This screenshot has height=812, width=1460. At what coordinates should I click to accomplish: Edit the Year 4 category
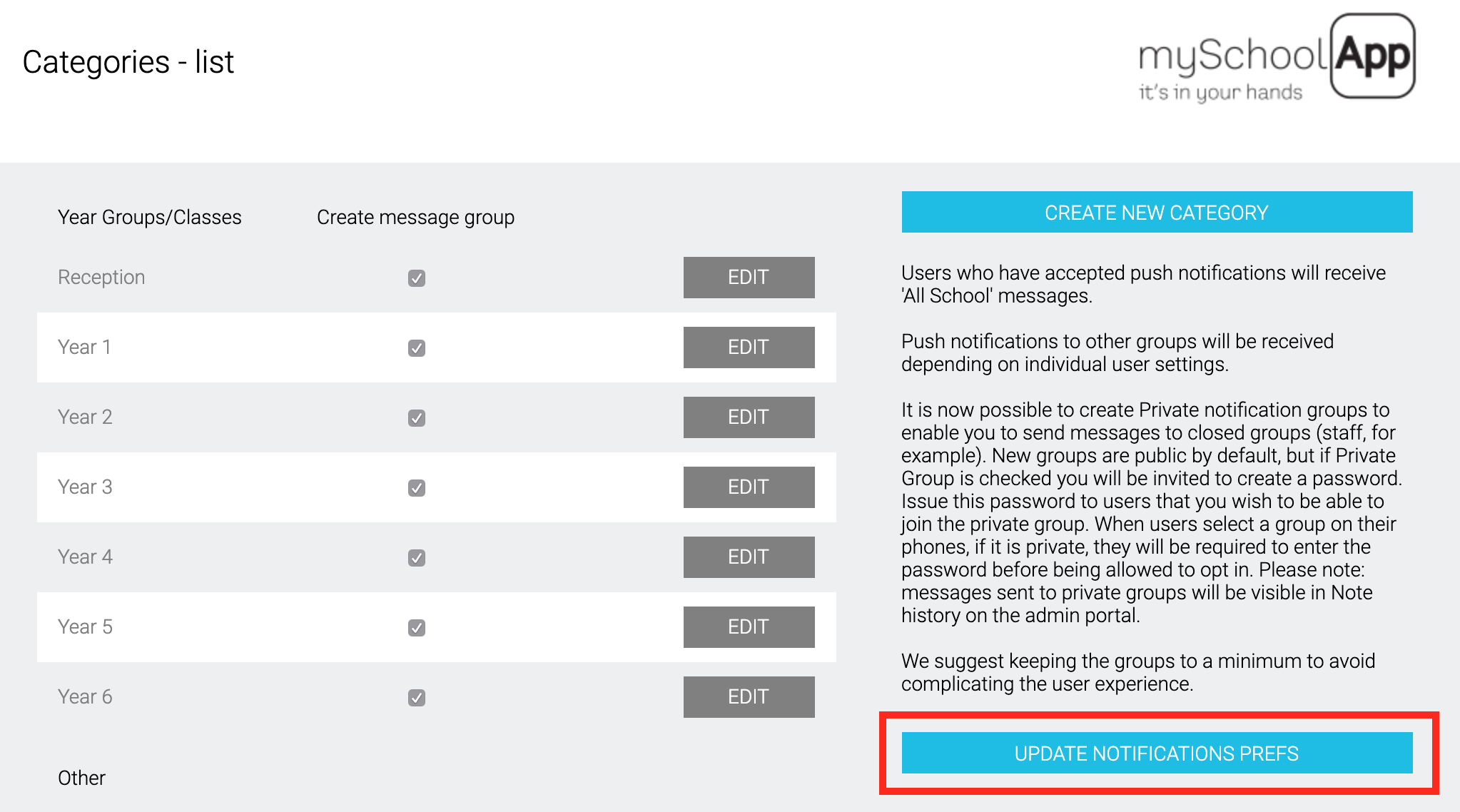[x=749, y=557]
